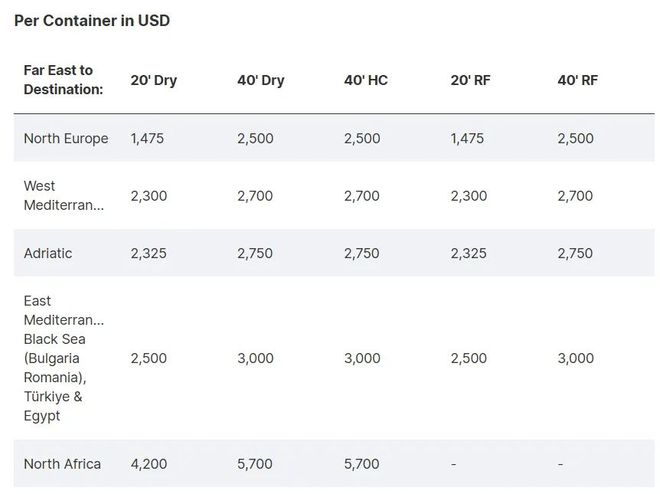Viewport: 660px width, 494px height.
Task: Click the 20' Dry column header
Action: coord(153,80)
